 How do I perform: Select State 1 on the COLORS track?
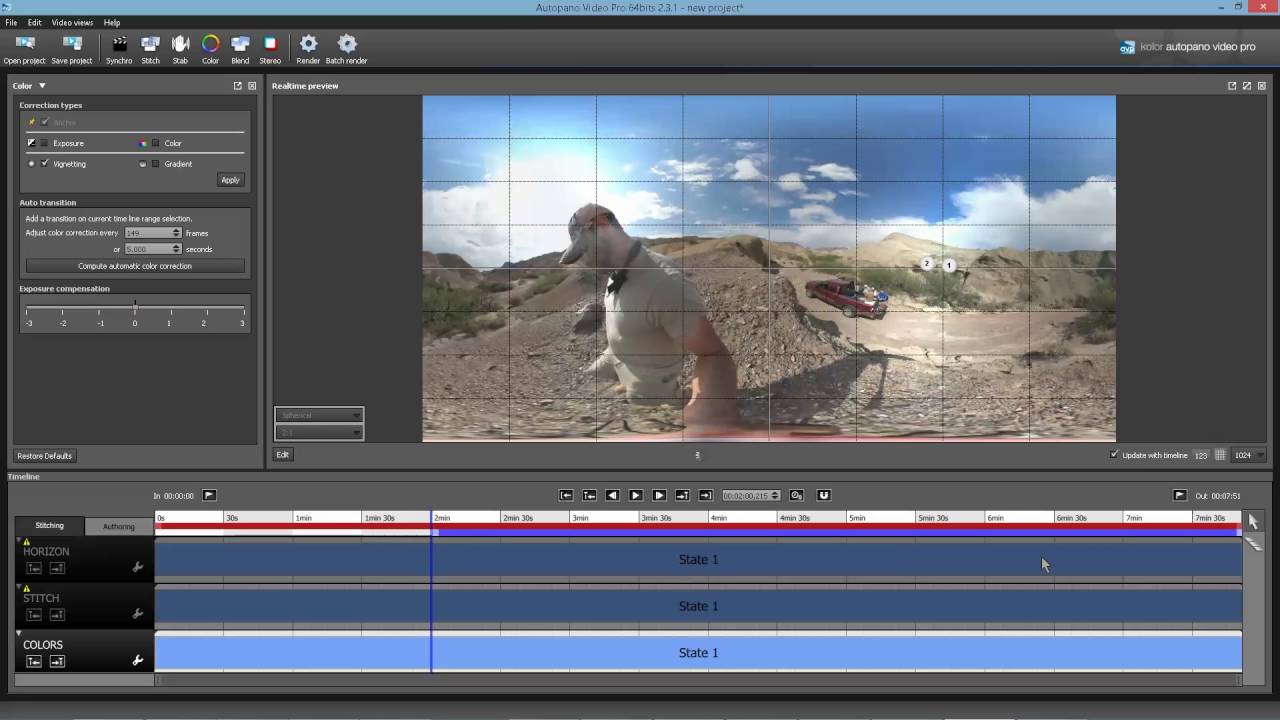698,653
